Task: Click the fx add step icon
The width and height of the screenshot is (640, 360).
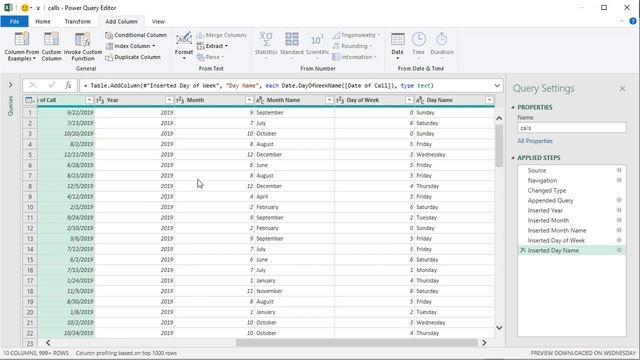Action: click(68, 85)
